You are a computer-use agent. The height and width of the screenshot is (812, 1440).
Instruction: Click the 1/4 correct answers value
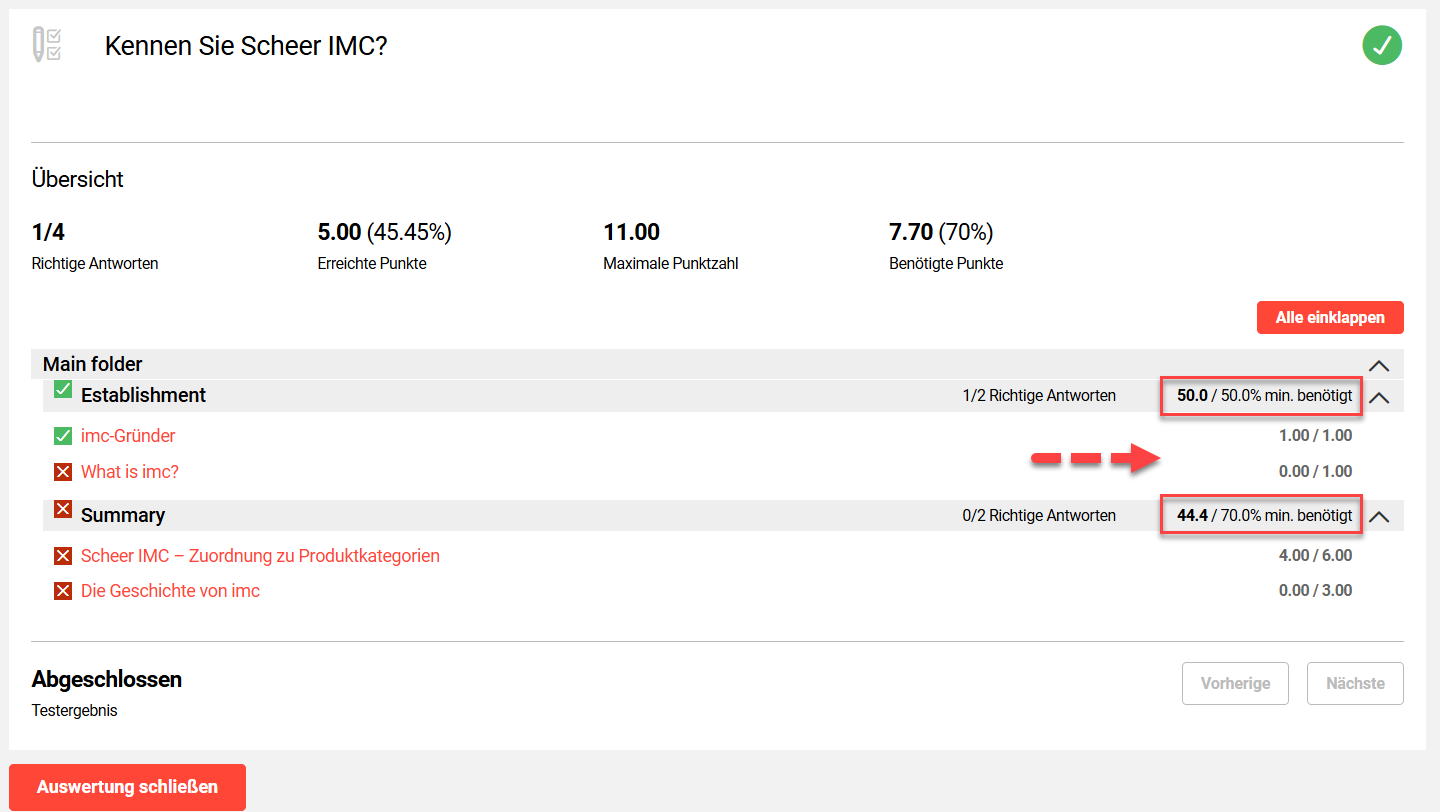click(x=48, y=233)
